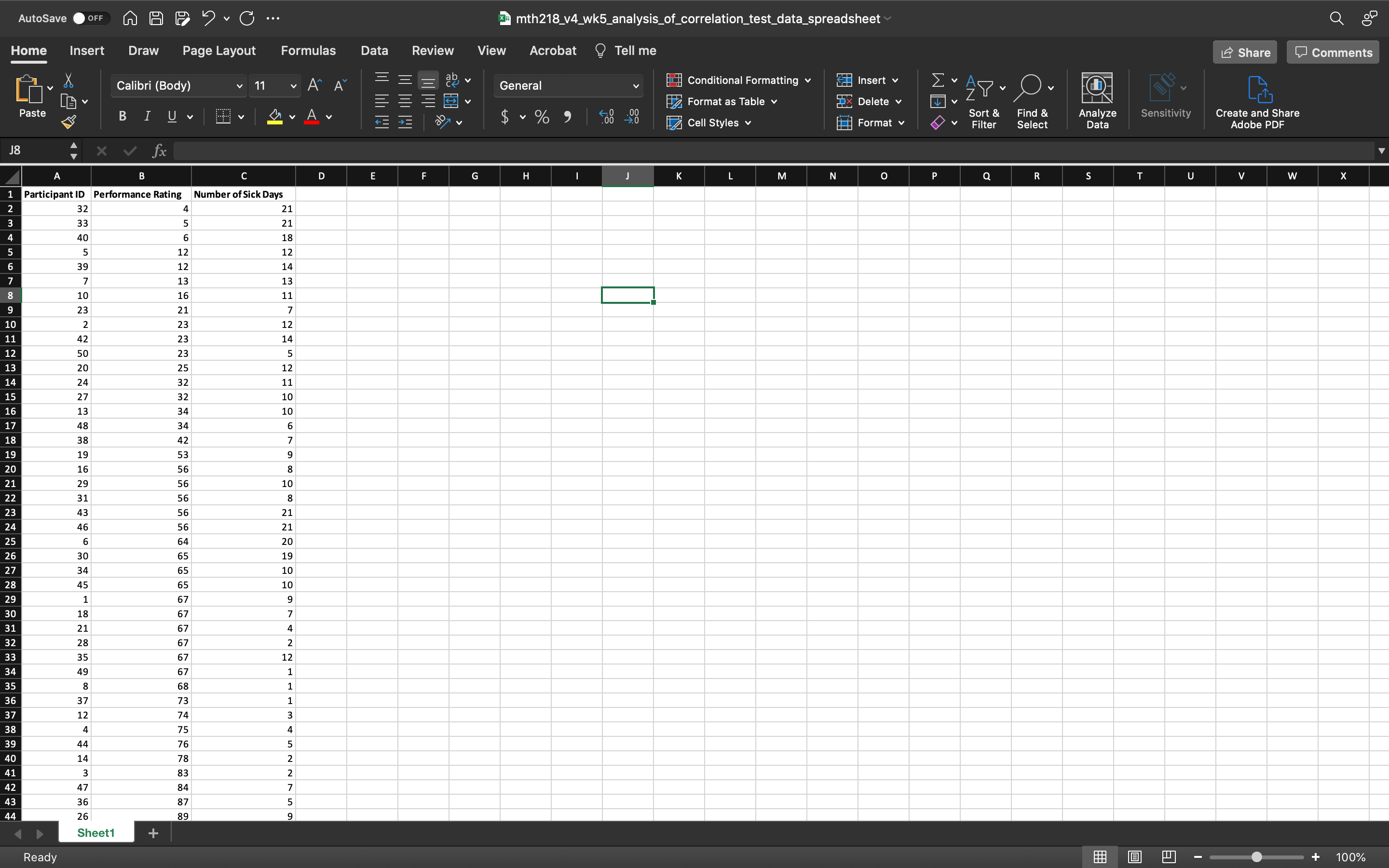This screenshot has height=868, width=1389.
Task: Increase font size with Grow Font icon
Action: (313, 85)
